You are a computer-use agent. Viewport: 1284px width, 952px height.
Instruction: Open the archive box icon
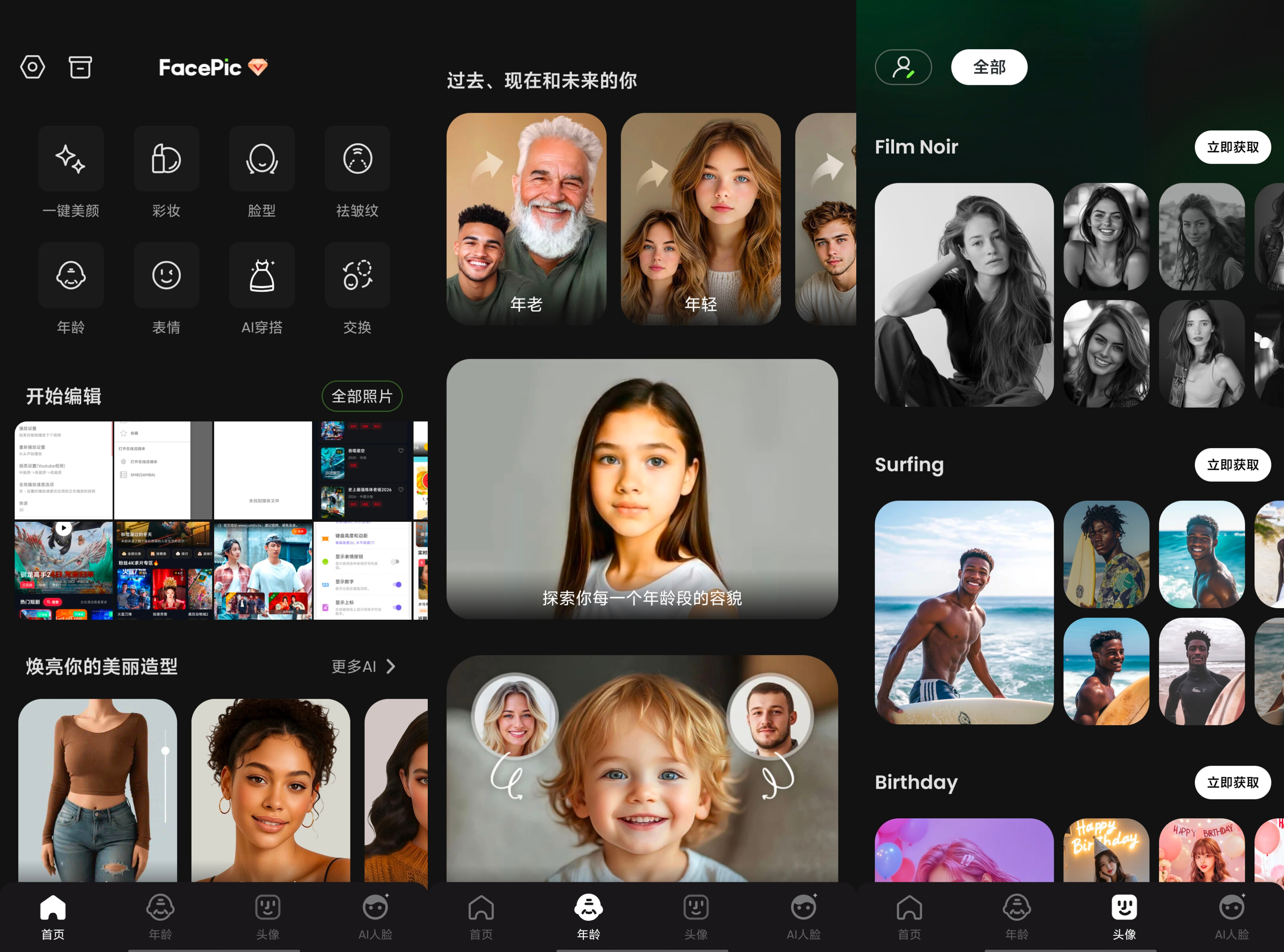tap(80, 67)
